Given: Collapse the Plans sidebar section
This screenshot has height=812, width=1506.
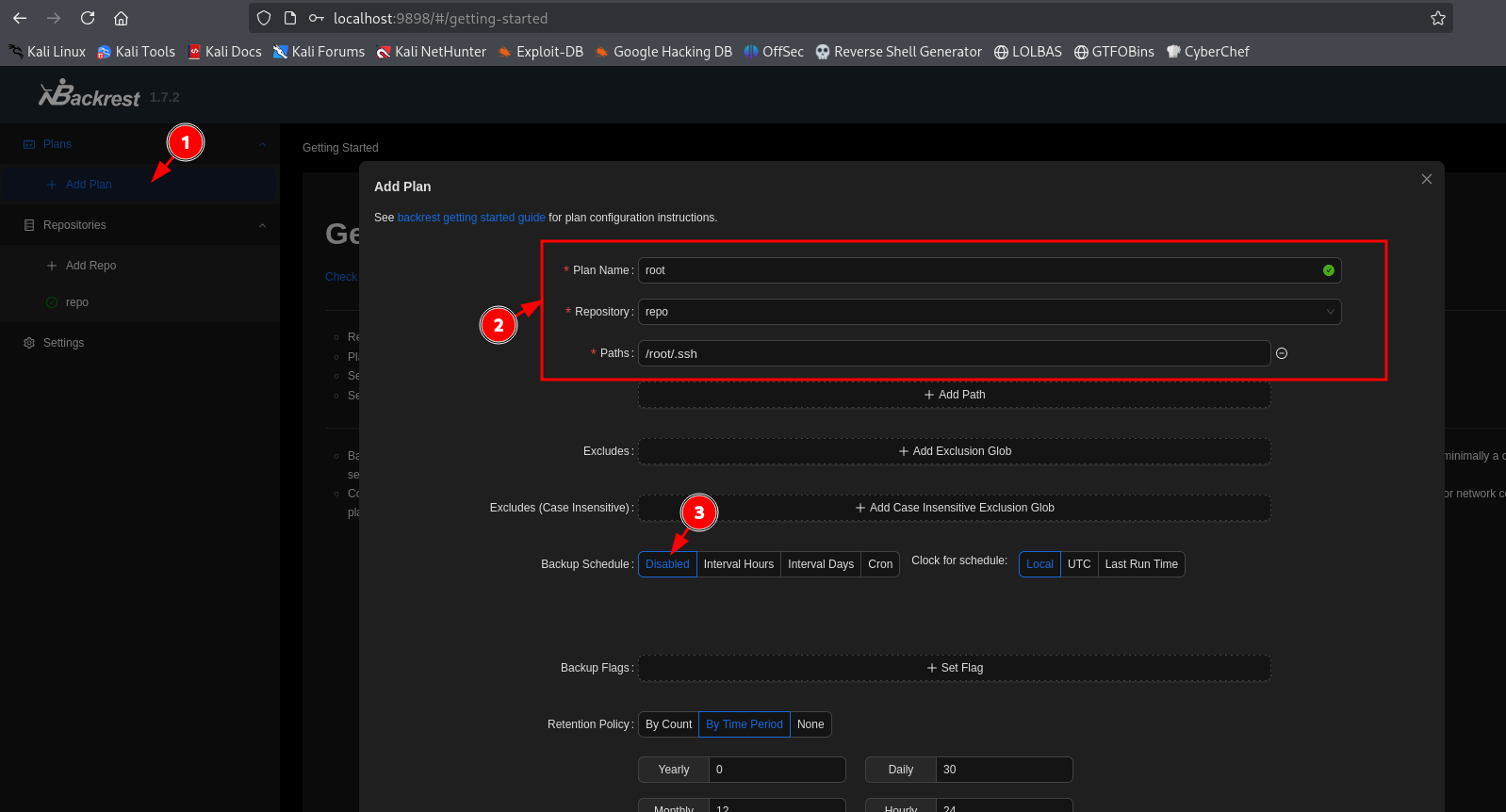Looking at the screenshot, I should (262, 144).
